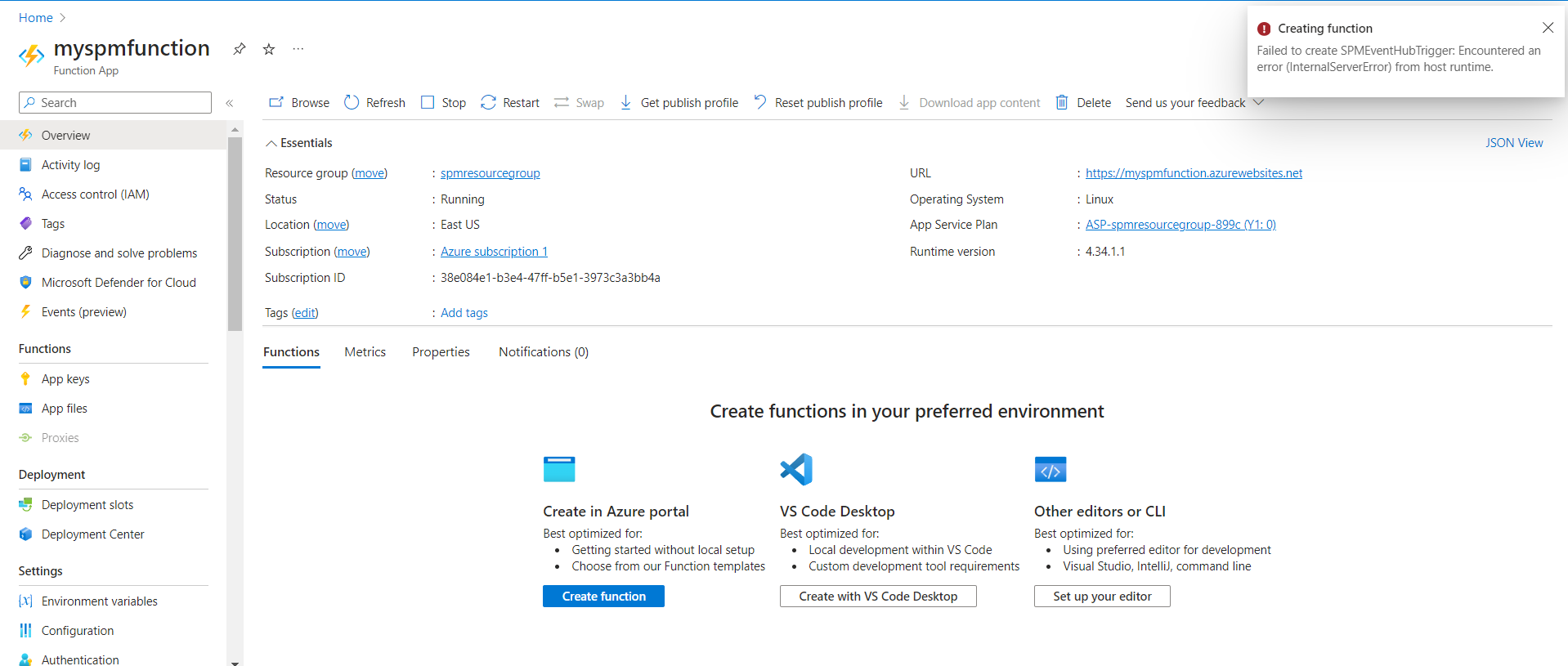Click the Download app content icon
This screenshot has width=1568, height=666.
(904, 102)
